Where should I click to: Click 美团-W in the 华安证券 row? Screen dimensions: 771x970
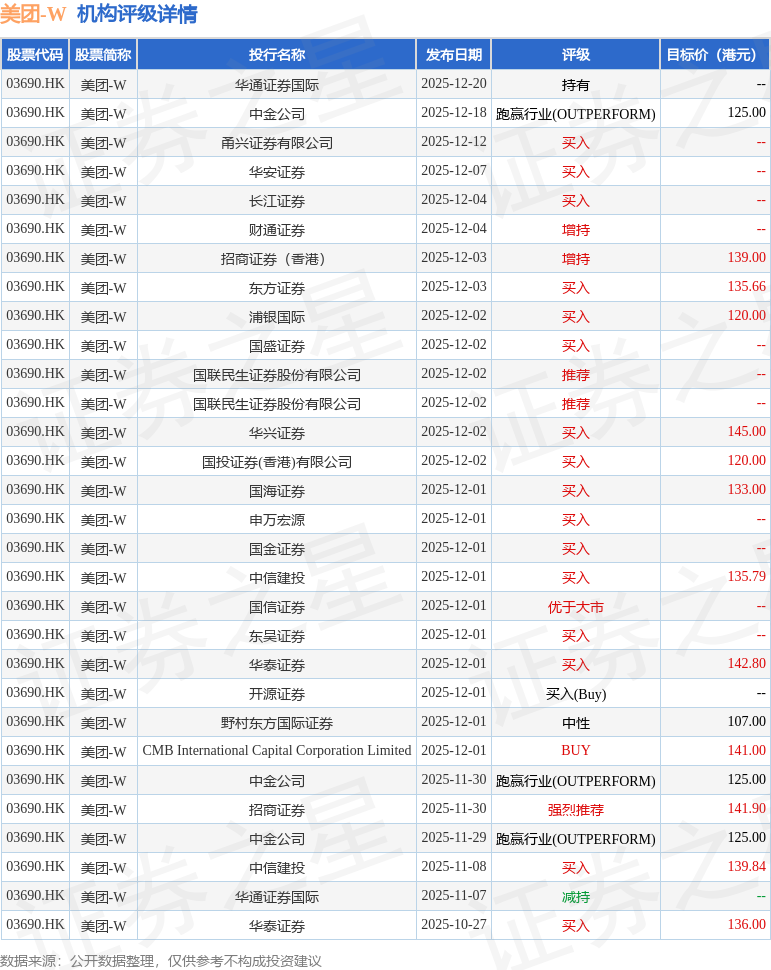click(103, 172)
